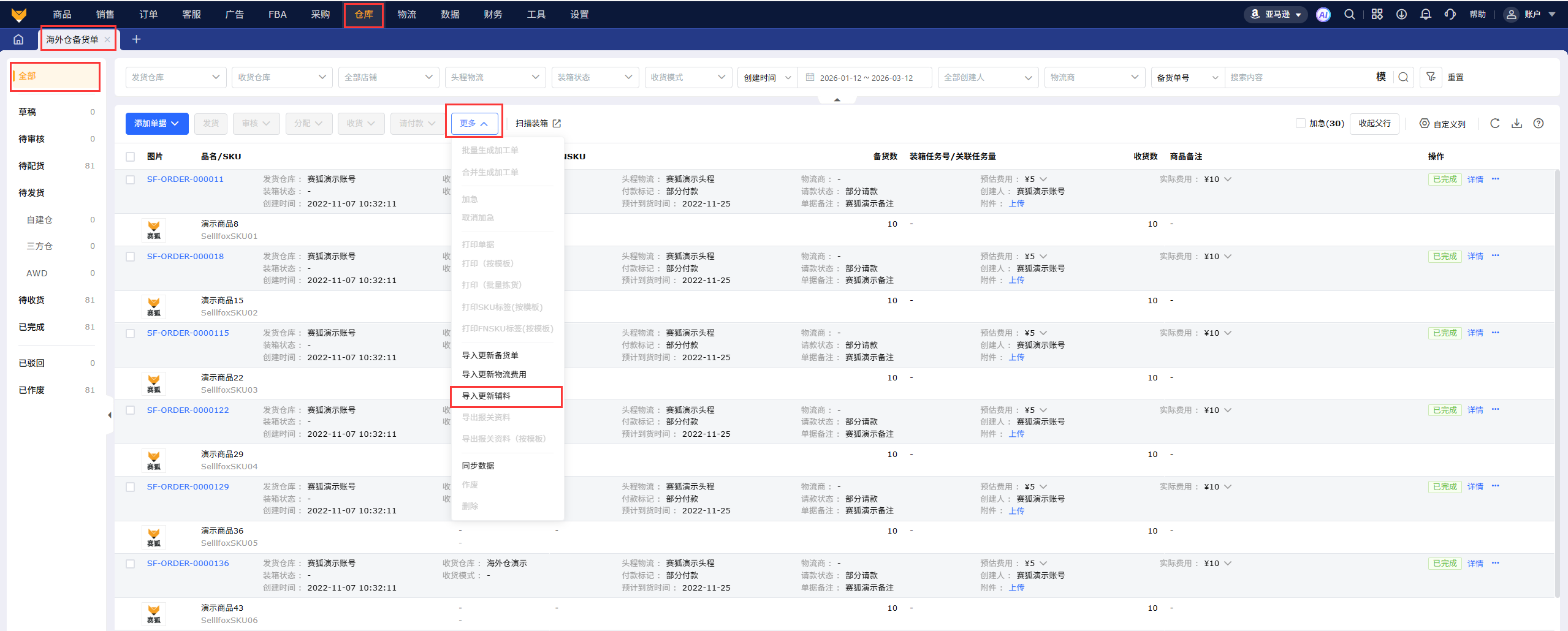Select the SF-ORDER-000018 row checkbox
The height and width of the screenshot is (631, 1568).
click(x=130, y=257)
